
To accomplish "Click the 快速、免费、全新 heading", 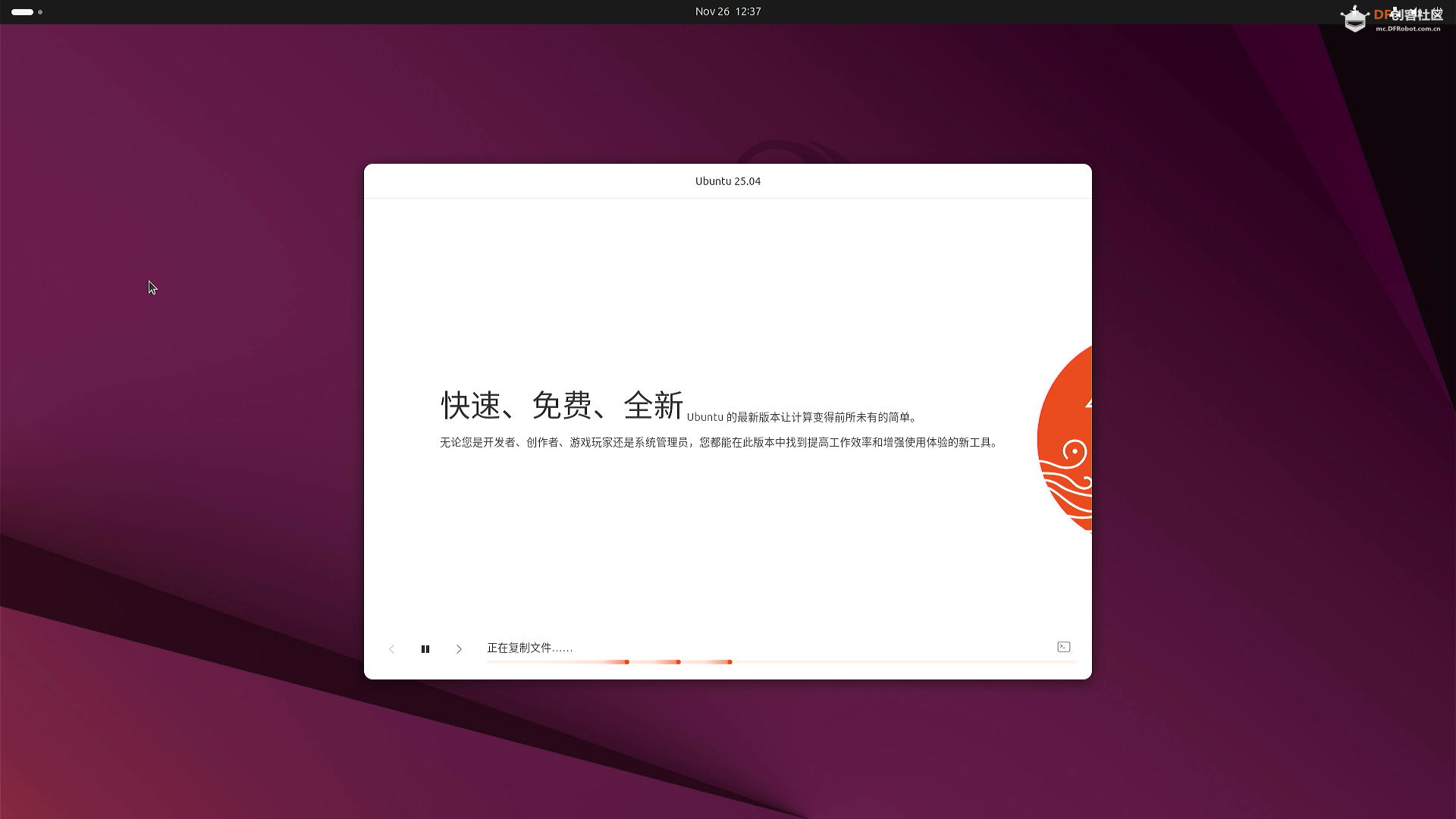I will (x=562, y=406).
